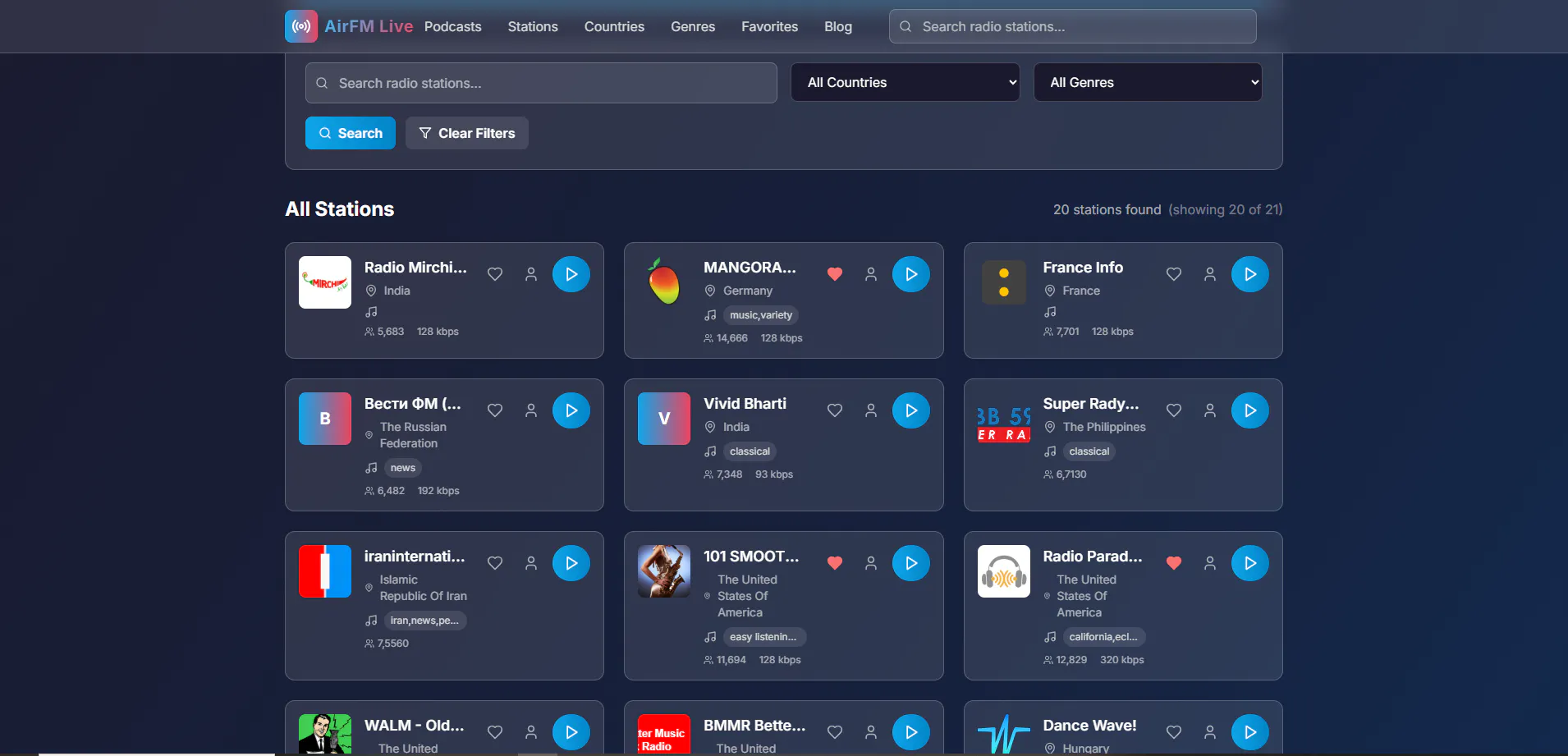Open the All Genres dropdown
This screenshot has height=756, width=1568.
(1148, 82)
